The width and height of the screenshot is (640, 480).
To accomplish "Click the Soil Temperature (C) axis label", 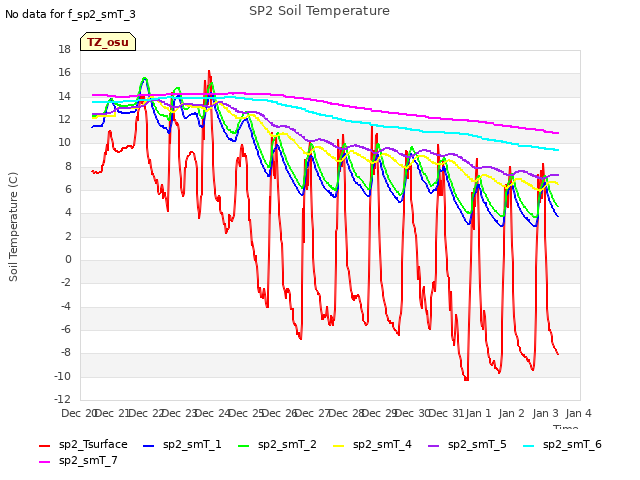I will [13, 227].
